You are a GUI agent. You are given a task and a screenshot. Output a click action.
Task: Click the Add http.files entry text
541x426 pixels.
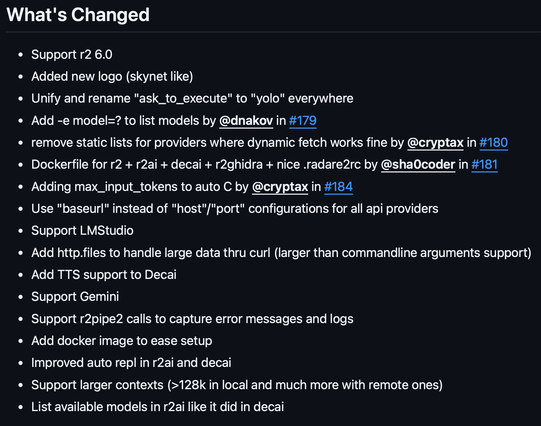(x=281, y=253)
